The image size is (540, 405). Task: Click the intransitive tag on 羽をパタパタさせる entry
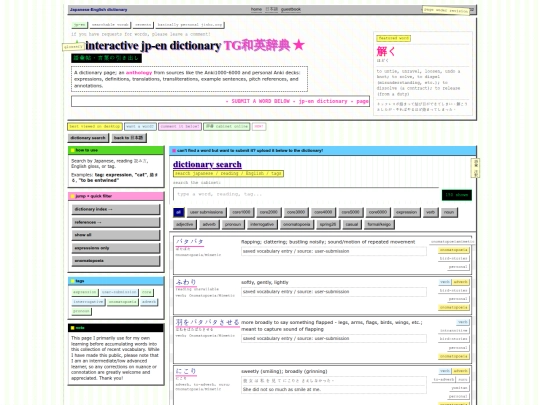click(454, 331)
